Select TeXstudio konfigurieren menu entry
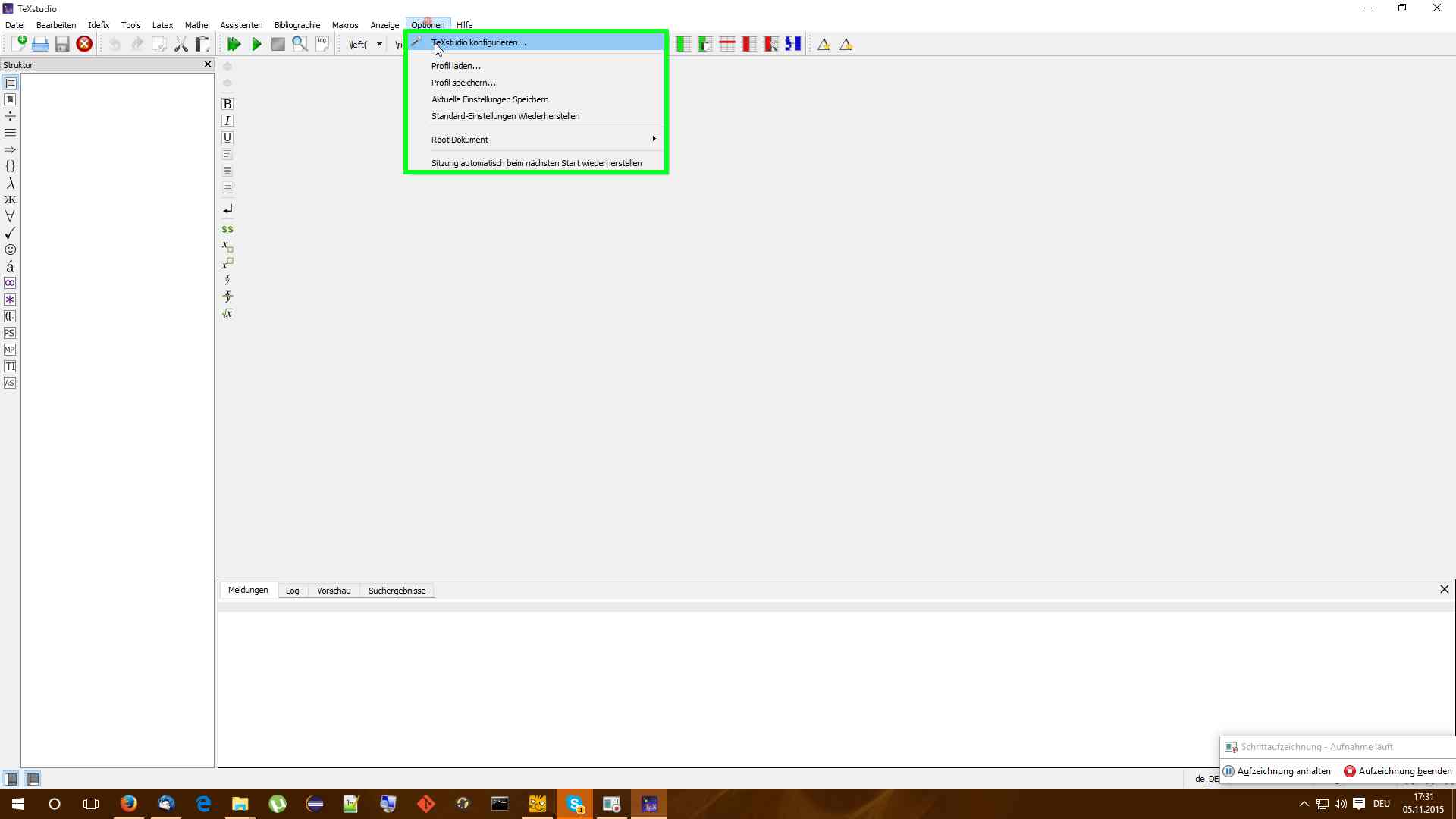 [x=536, y=42]
